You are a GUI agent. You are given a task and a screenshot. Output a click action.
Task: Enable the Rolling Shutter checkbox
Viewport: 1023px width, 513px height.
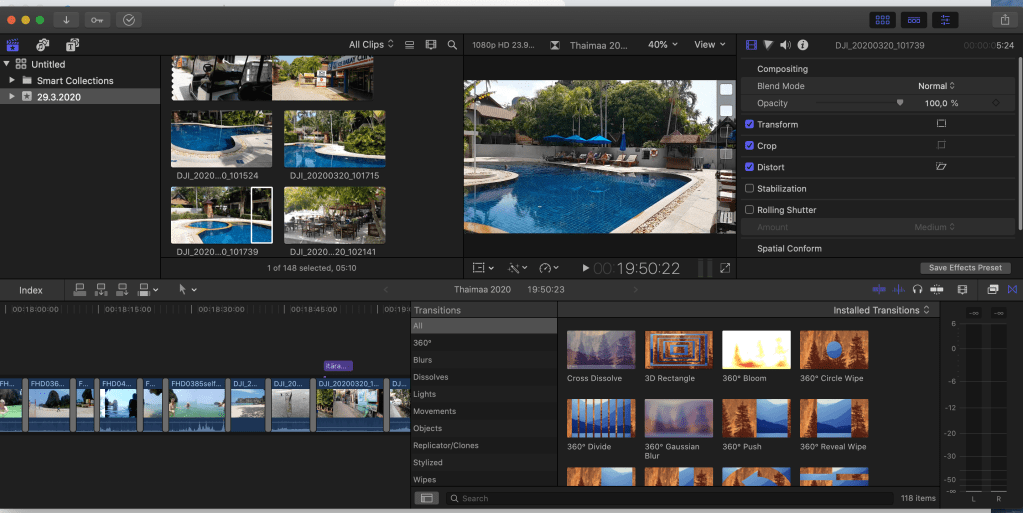coord(750,210)
